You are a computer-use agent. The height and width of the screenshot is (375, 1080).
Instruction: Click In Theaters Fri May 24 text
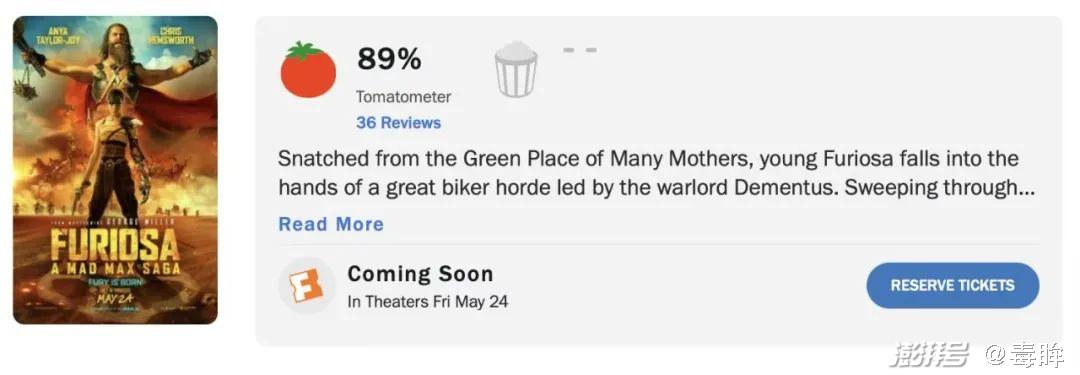point(428,302)
